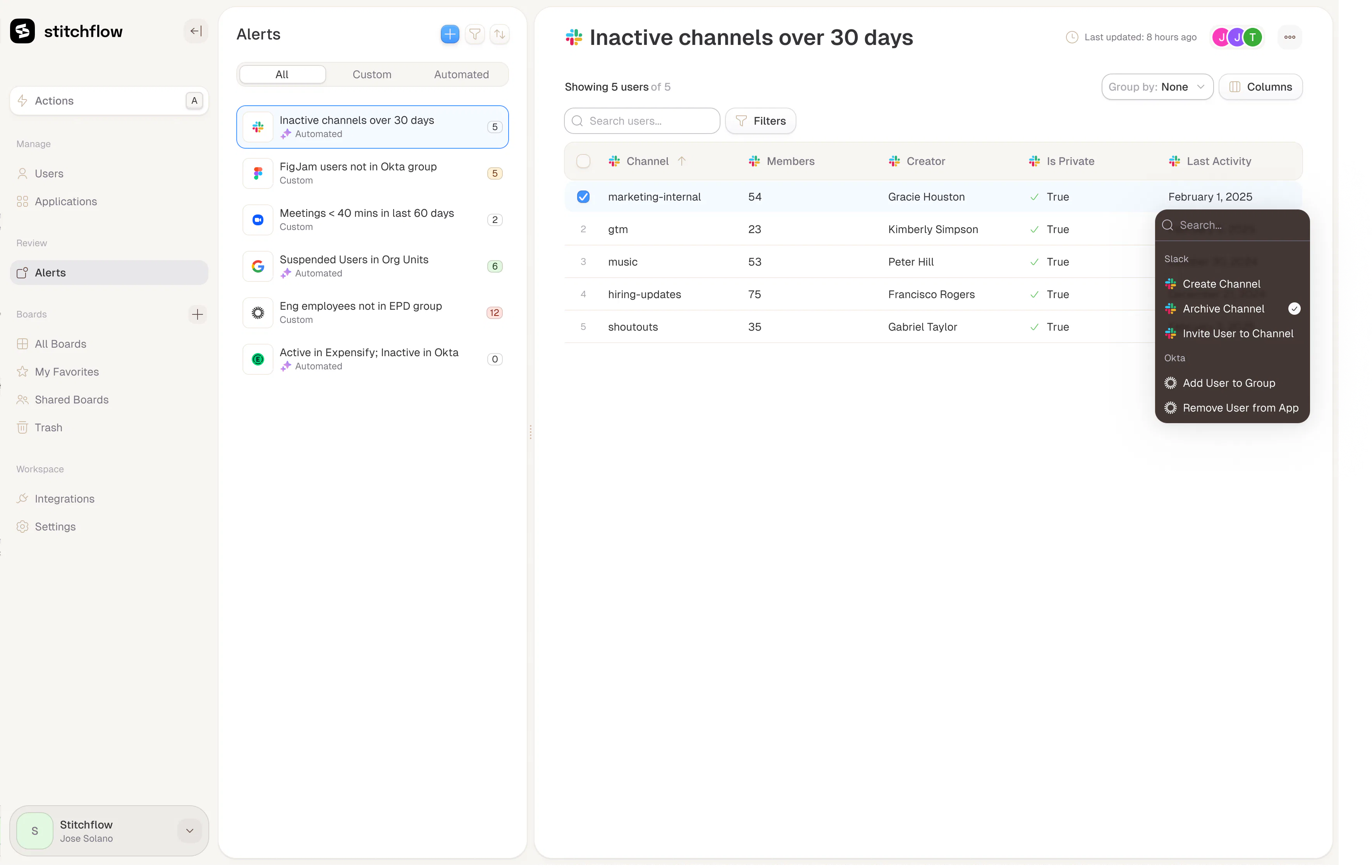This screenshot has width=1372, height=868.
Task: Check the select-all header checkbox
Action: click(583, 161)
